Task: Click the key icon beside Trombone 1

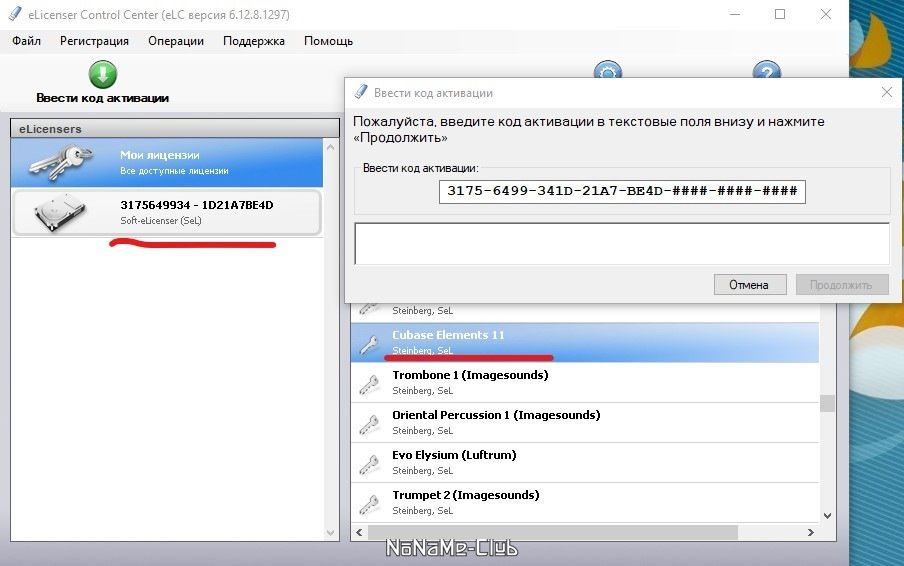Action: pyautogui.click(x=369, y=384)
